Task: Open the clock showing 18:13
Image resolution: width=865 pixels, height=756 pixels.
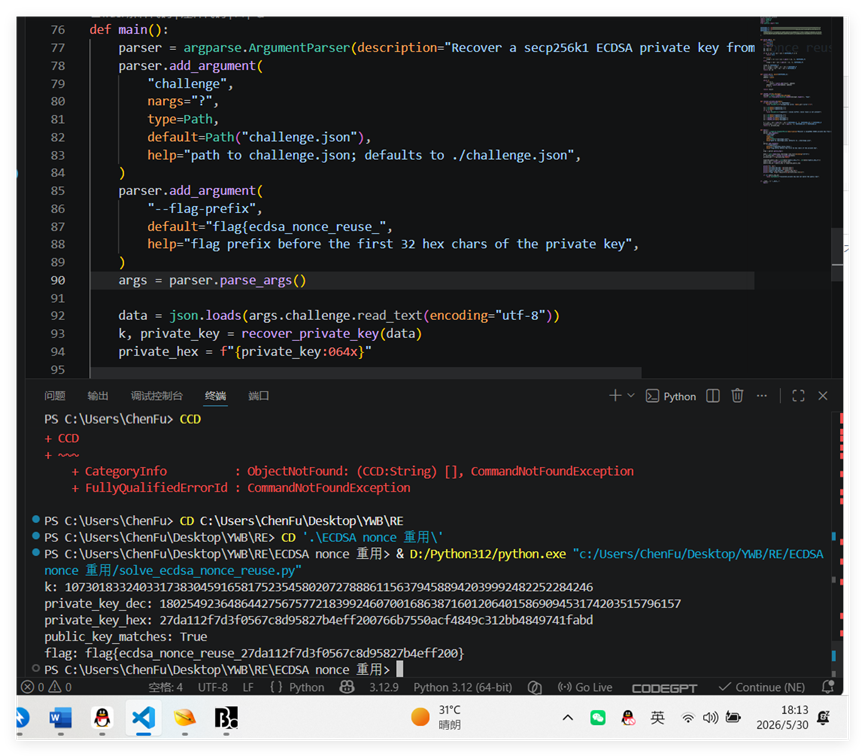Action: (x=782, y=717)
